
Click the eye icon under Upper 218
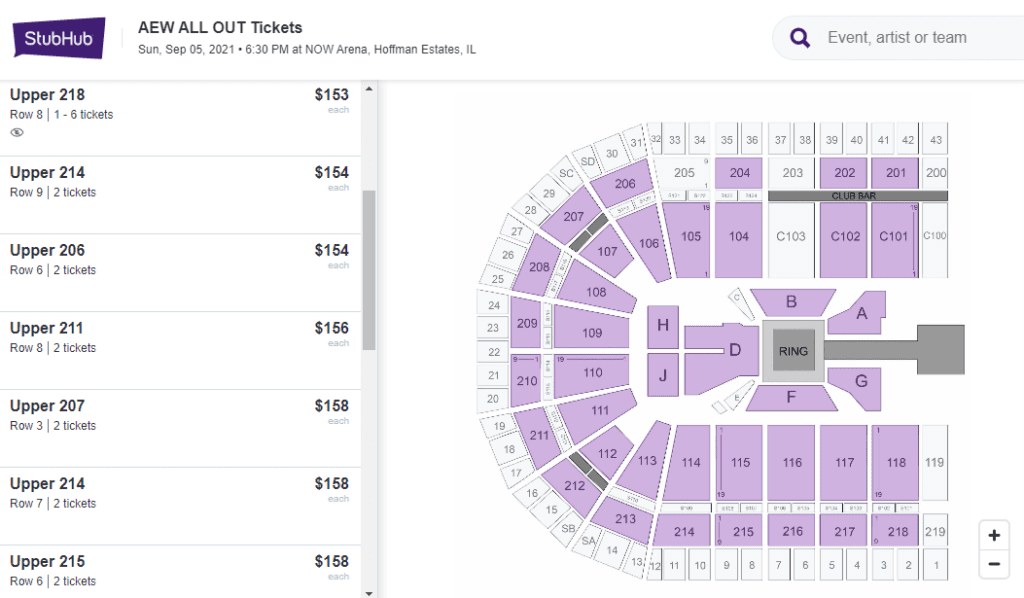[x=17, y=133]
